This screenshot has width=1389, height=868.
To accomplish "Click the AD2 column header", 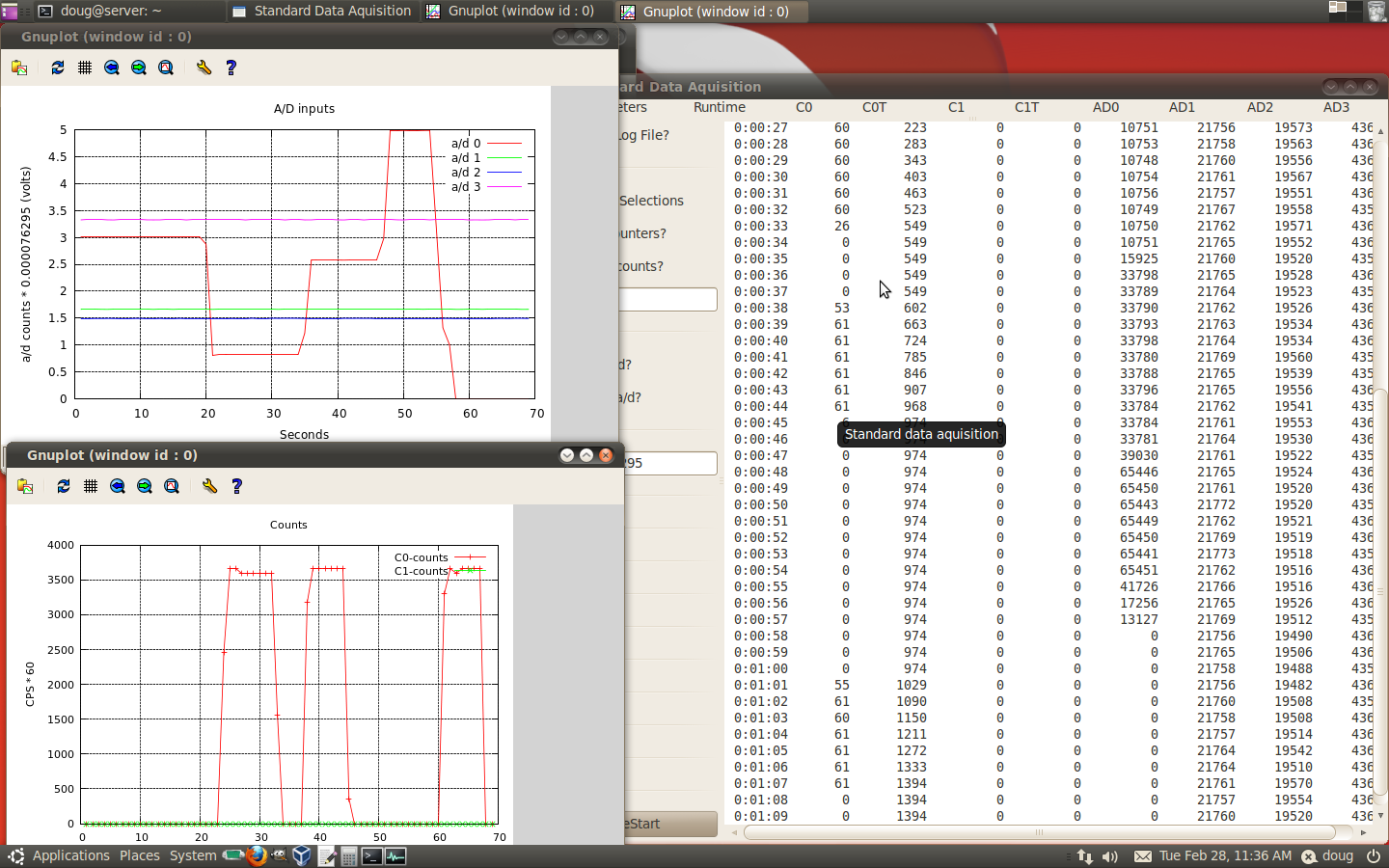I will click(1260, 107).
